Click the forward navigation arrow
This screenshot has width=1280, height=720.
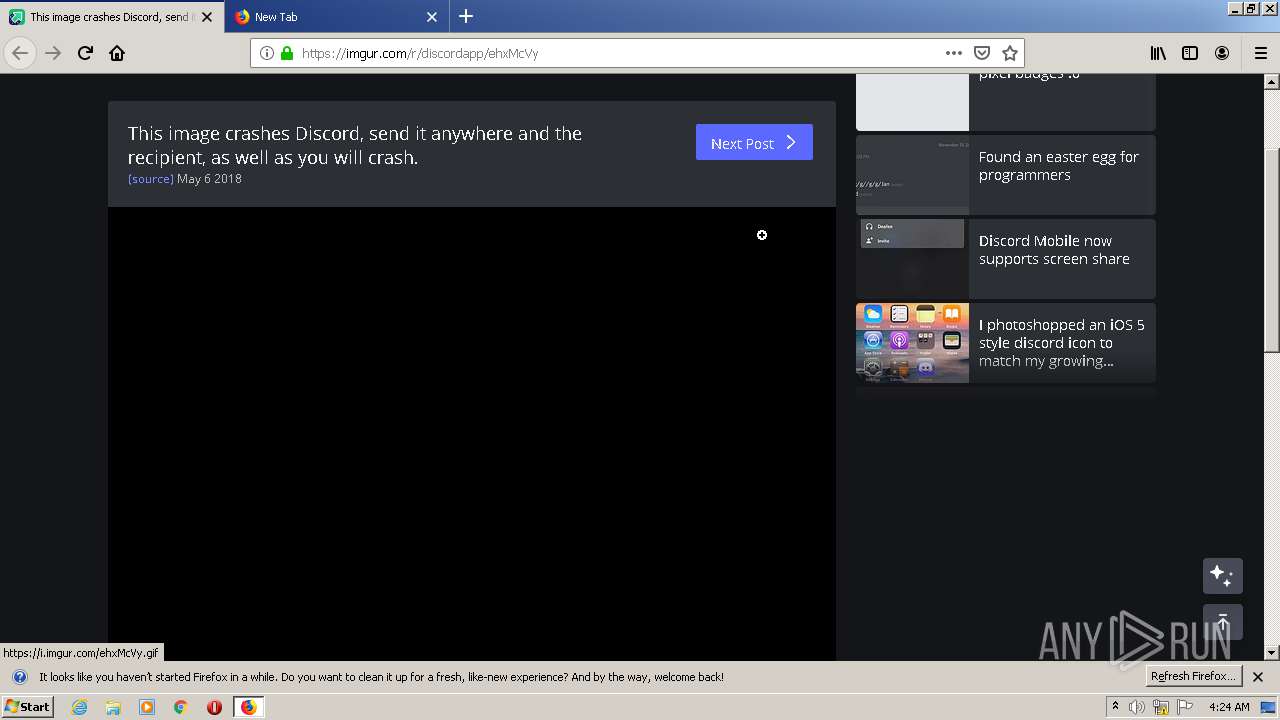click(53, 53)
